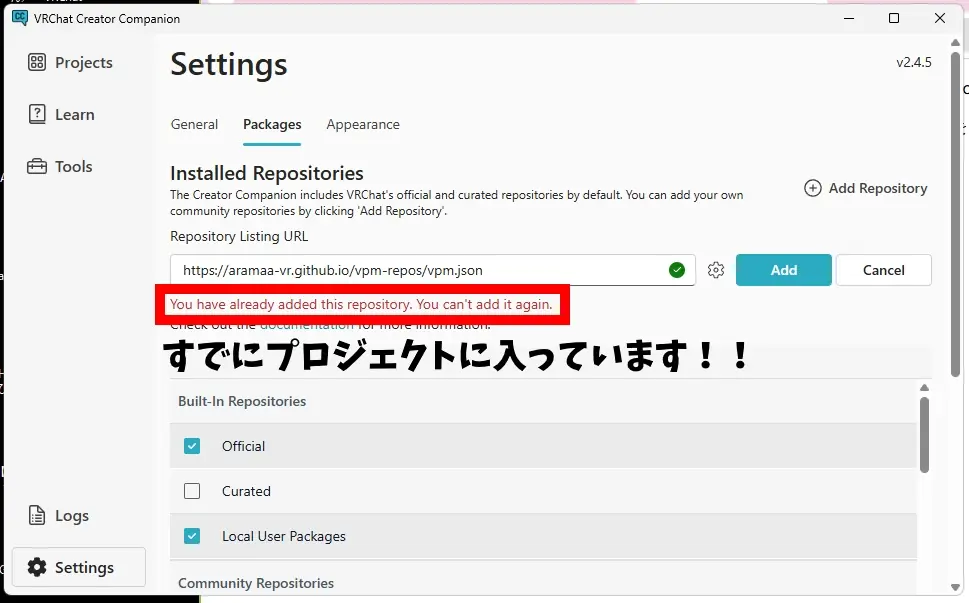Image resolution: width=969 pixels, height=603 pixels.
Task: Click the green validation checkmark on the URL
Action: [x=676, y=270]
